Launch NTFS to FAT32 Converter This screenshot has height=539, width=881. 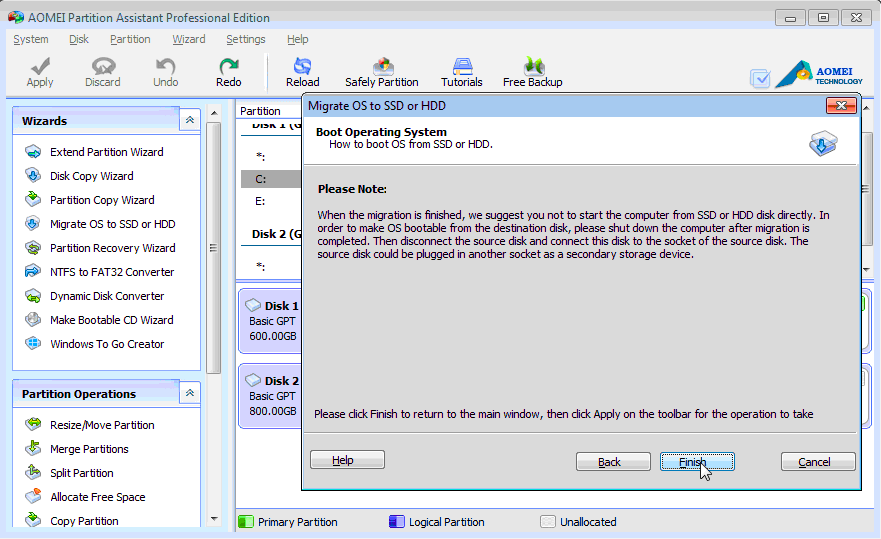pos(112,272)
